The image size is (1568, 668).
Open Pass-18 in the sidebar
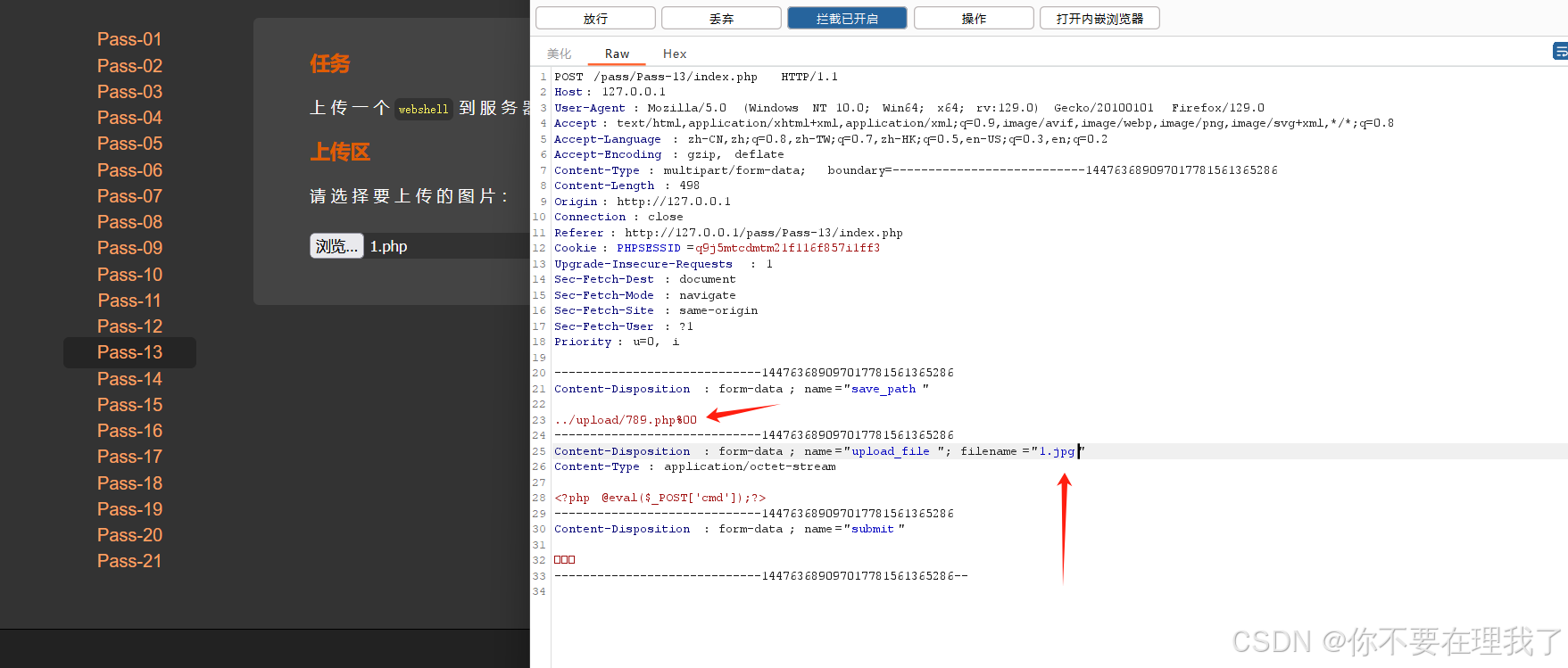(x=129, y=483)
